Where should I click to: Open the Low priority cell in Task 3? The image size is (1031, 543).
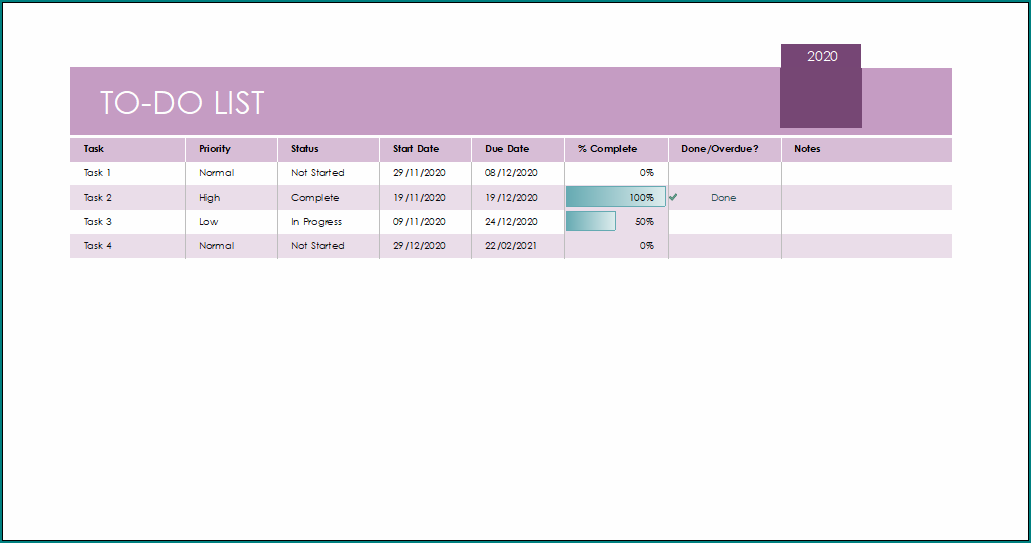(209, 222)
